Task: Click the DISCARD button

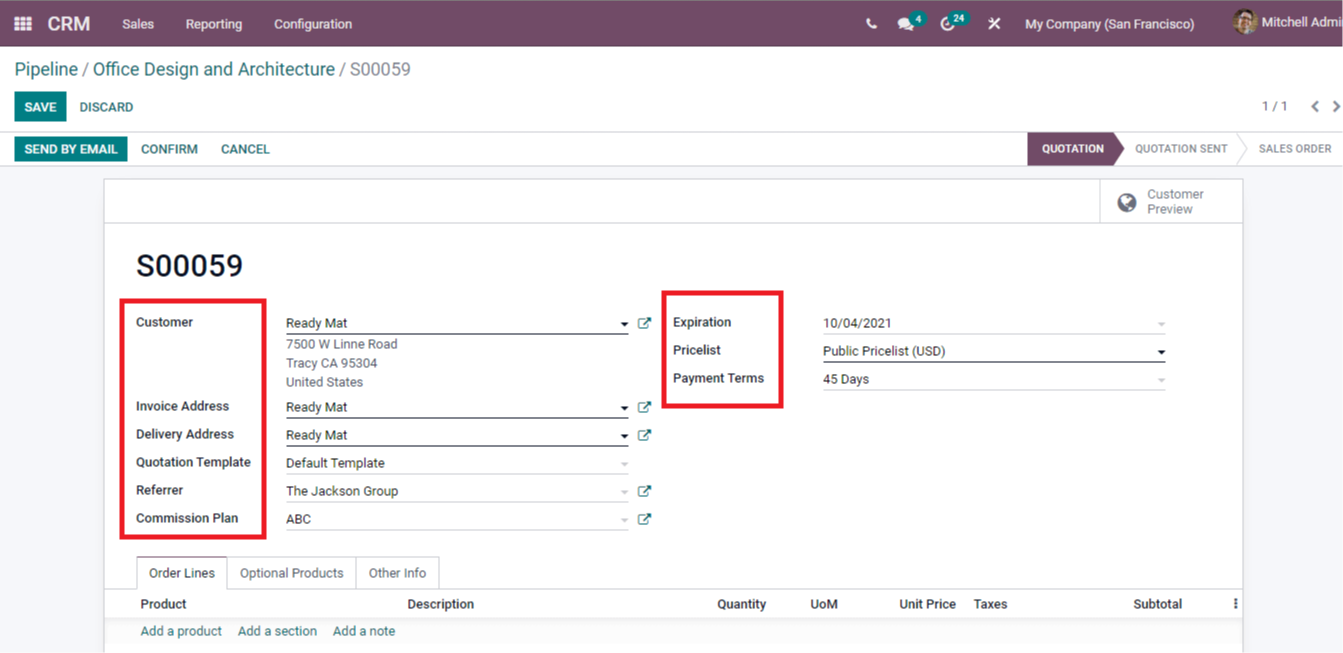Action: [x=106, y=107]
